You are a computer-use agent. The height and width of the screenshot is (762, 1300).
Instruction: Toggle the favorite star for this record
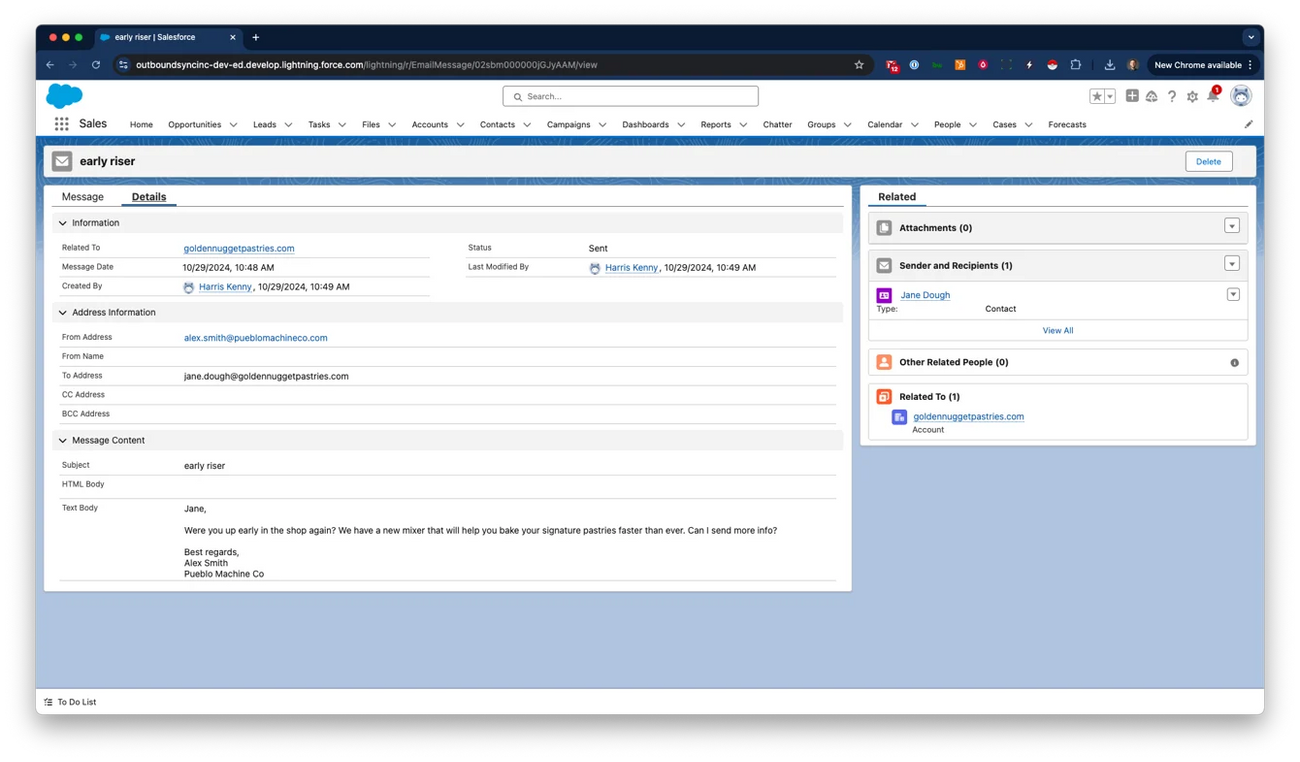tap(1096, 95)
